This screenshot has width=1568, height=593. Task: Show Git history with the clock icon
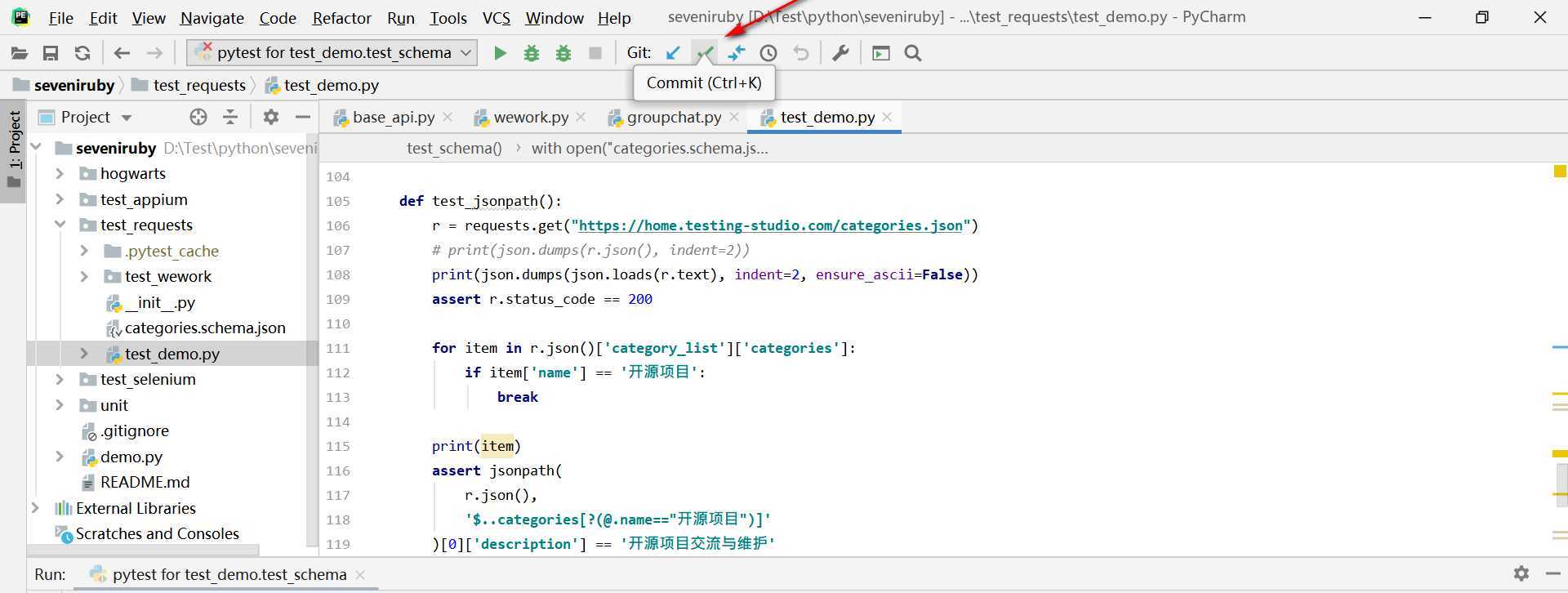pyautogui.click(x=768, y=53)
